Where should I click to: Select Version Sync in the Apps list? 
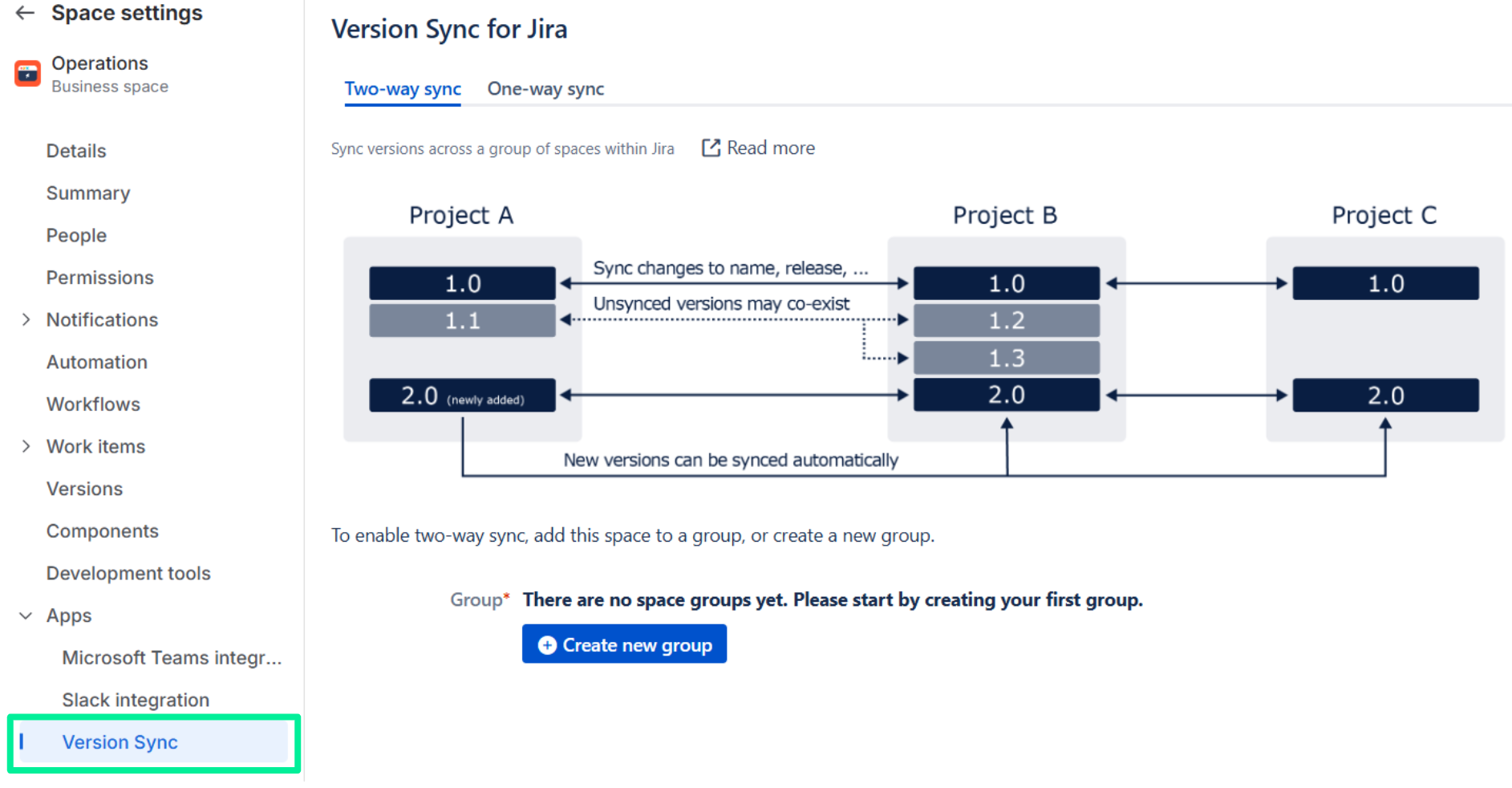click(x=120, y=742)
